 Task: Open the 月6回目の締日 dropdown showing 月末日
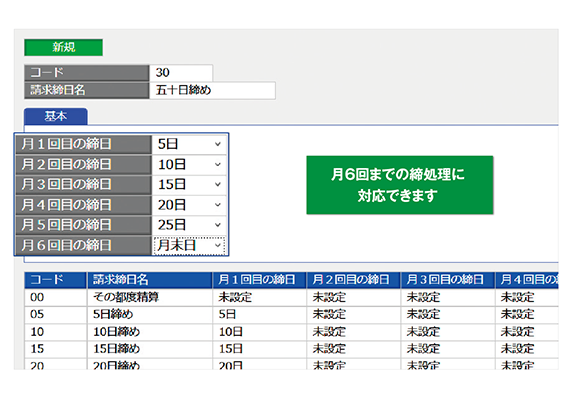coord(189,245)
